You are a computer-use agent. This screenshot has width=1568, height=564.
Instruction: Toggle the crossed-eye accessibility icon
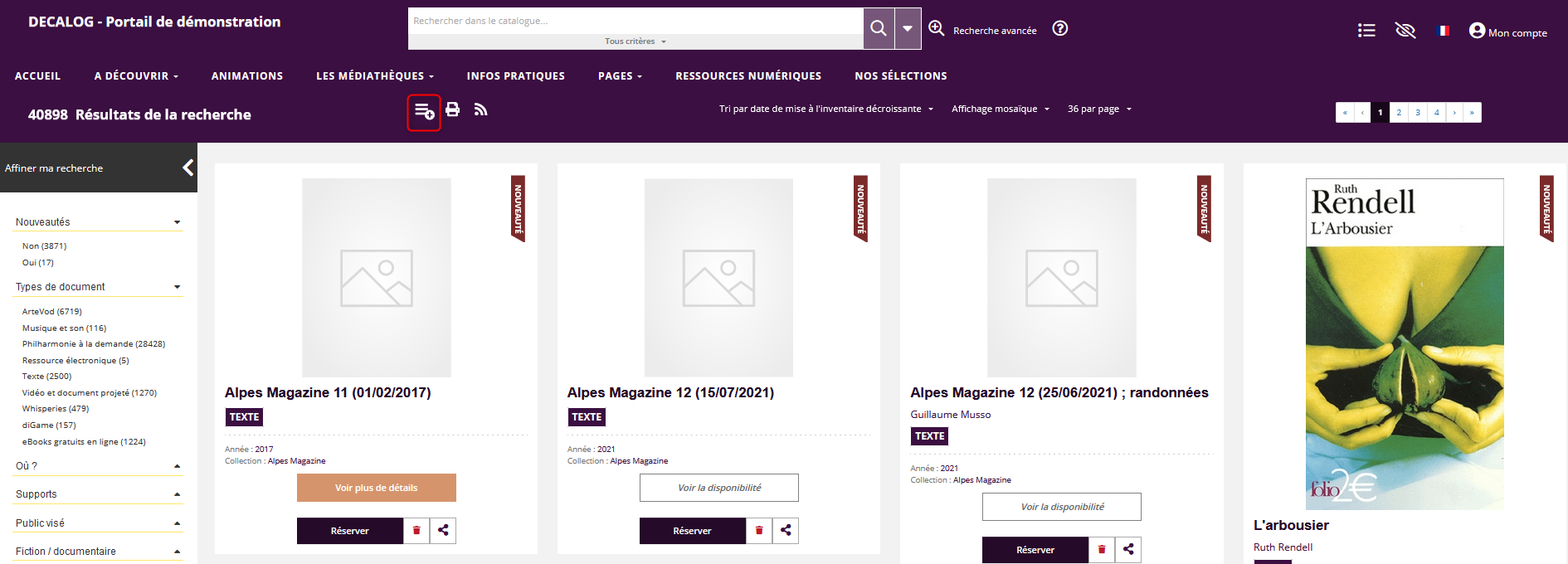(1405, 31)
